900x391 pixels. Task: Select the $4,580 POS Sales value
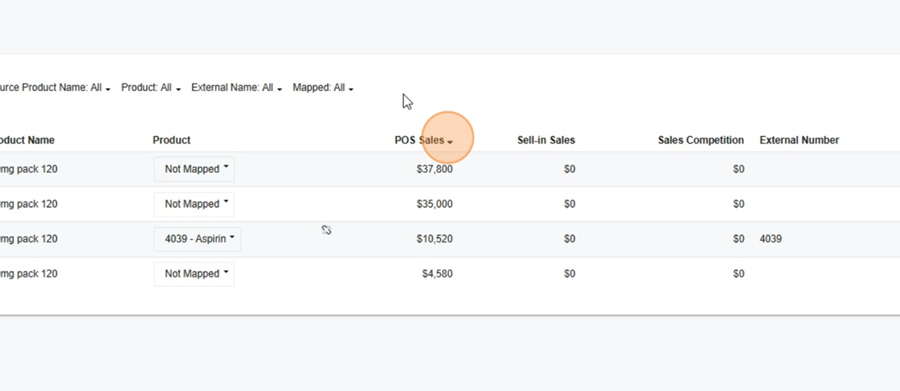tap(437, 274)
